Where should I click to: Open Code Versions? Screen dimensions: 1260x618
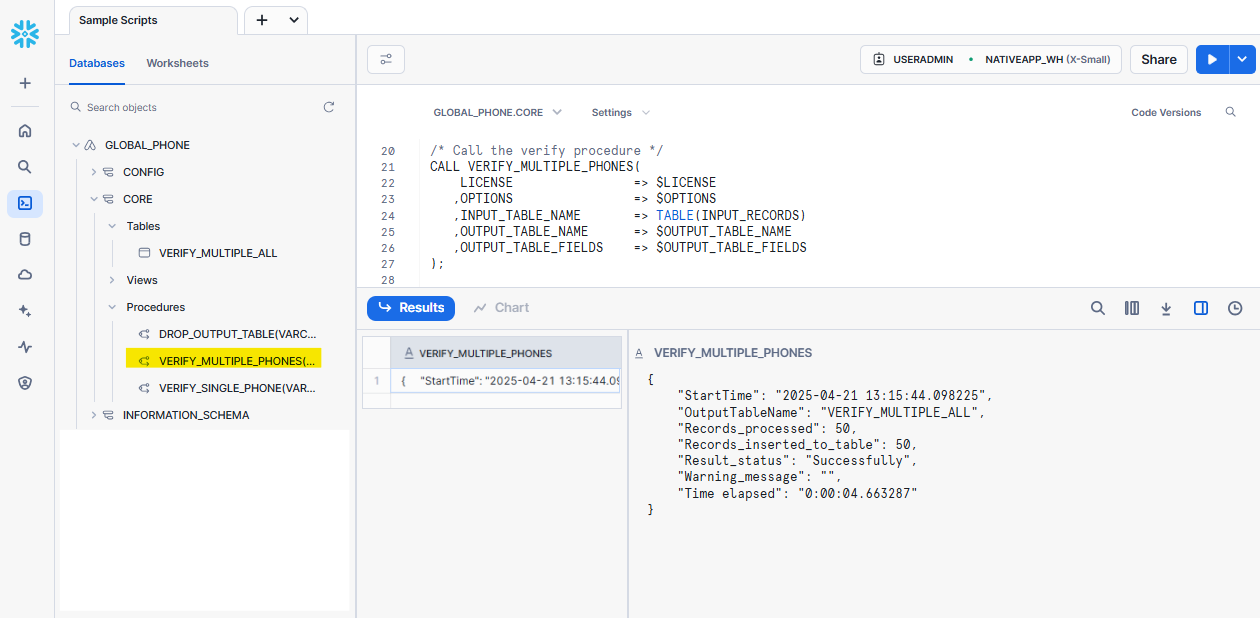pos(1166,113)
